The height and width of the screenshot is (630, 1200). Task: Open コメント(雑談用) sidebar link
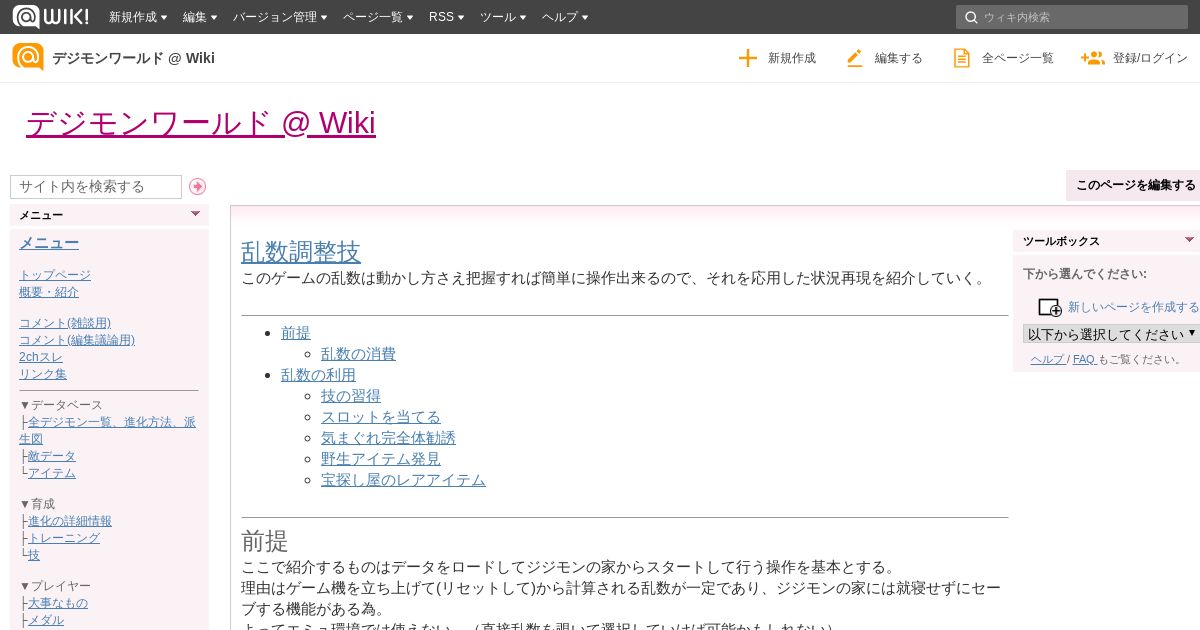(65, 323)
